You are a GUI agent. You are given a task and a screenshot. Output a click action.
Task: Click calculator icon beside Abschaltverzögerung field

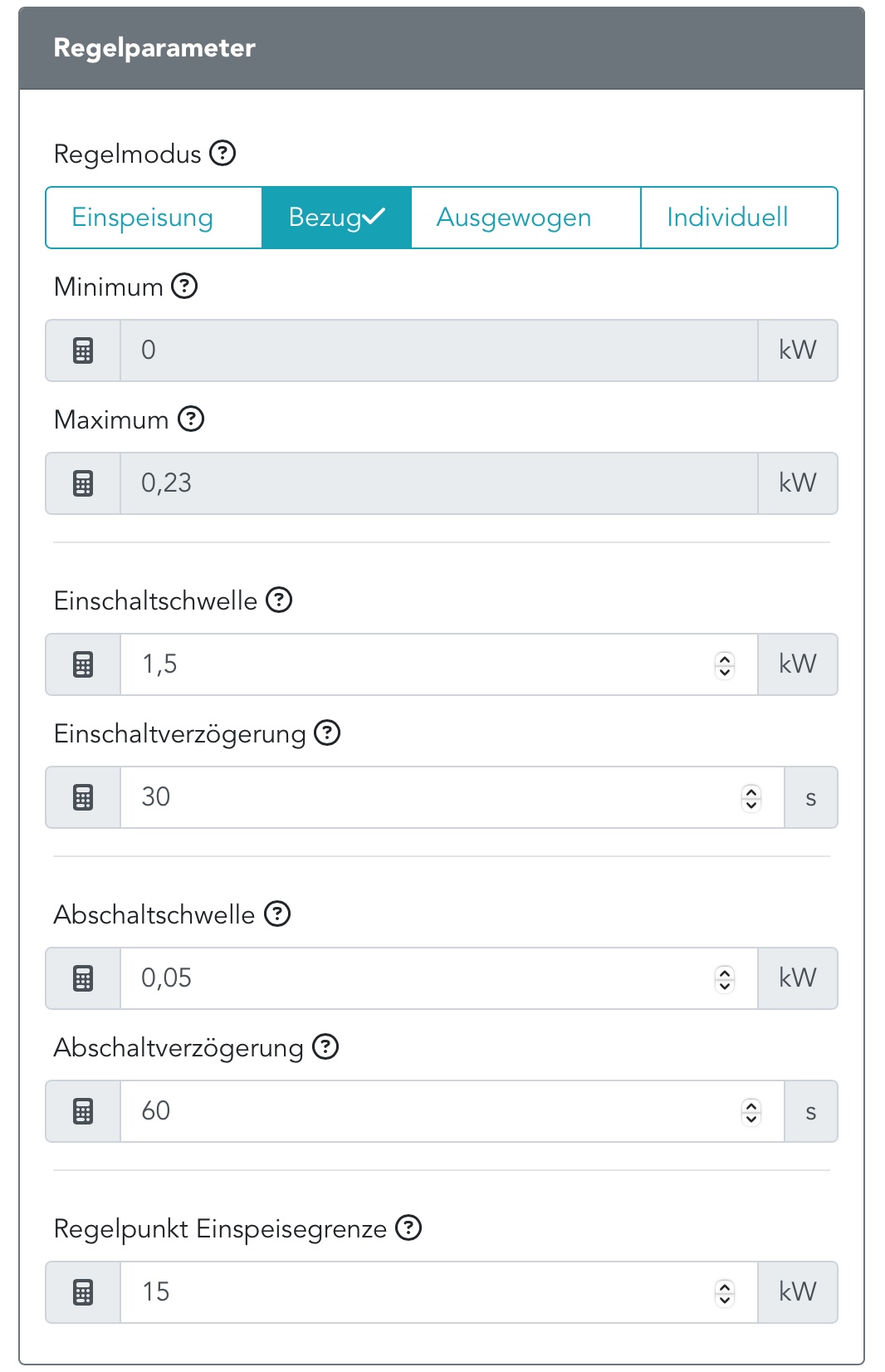pyautogui.click(x=83, y=1111)
